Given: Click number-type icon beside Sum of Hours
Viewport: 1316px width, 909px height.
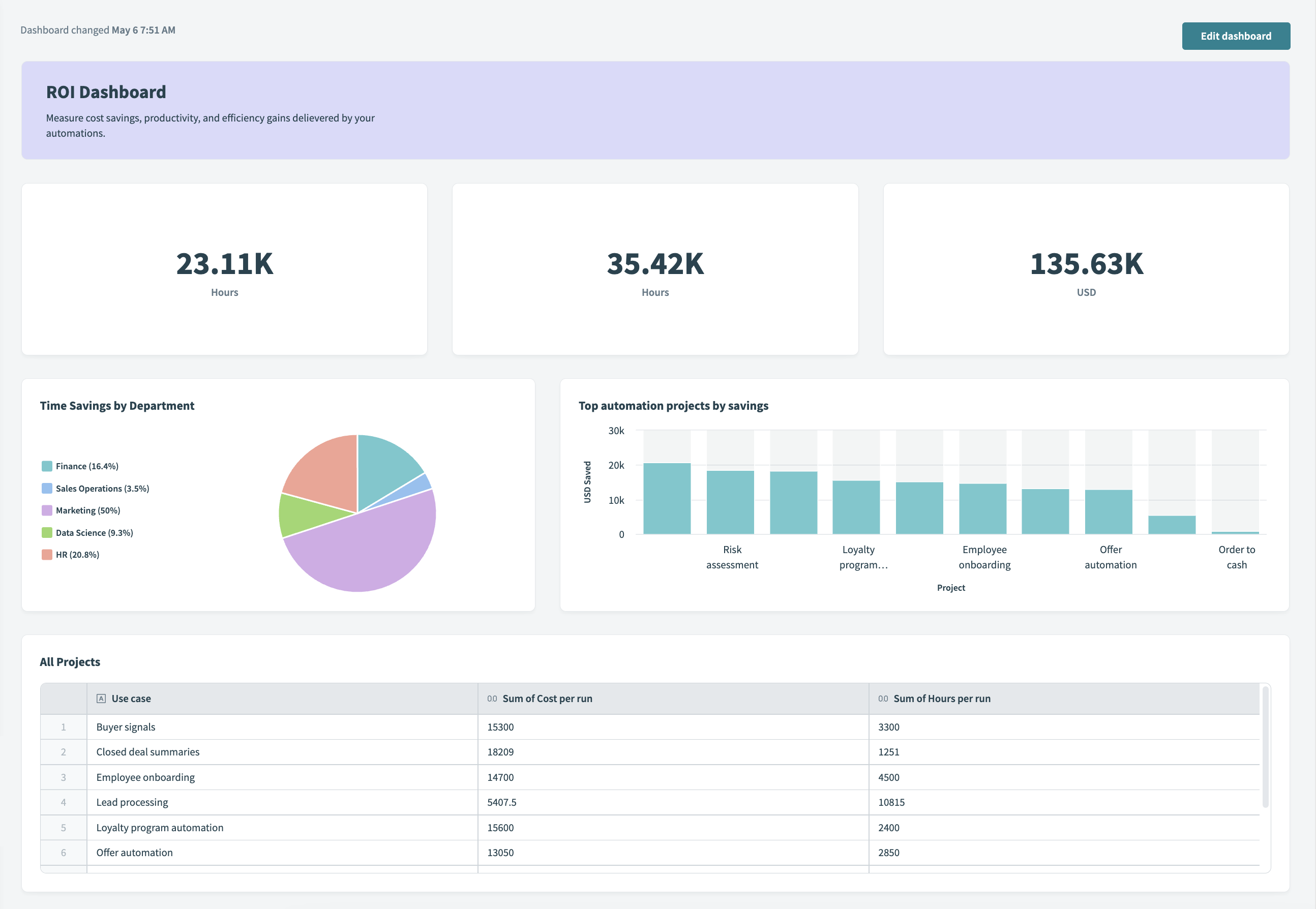Looking at the screenshot, I should pos(882,698).
